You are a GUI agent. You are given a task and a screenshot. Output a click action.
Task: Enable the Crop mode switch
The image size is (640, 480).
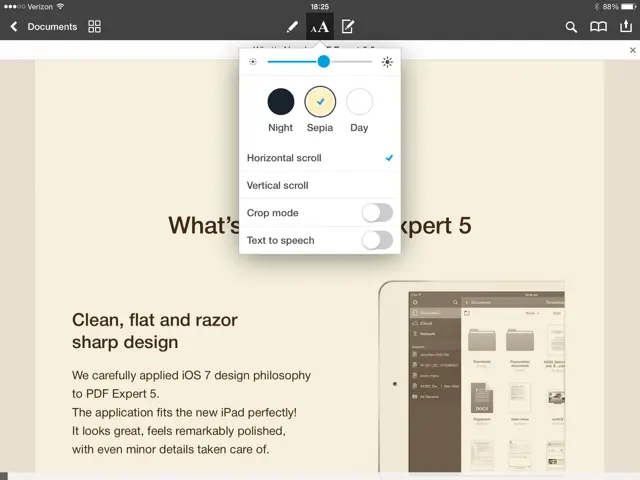point(376,213)
